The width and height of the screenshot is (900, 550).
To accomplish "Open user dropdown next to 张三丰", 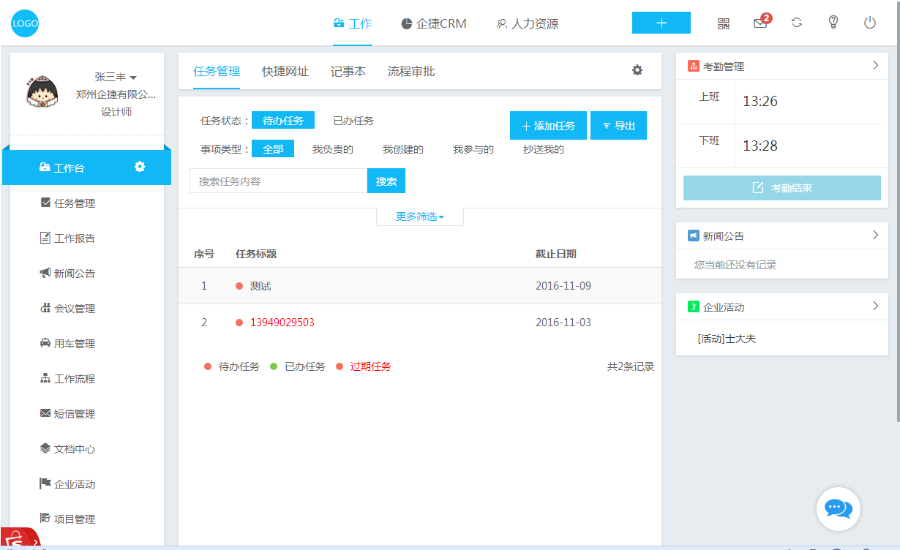I will click(133, 77).
